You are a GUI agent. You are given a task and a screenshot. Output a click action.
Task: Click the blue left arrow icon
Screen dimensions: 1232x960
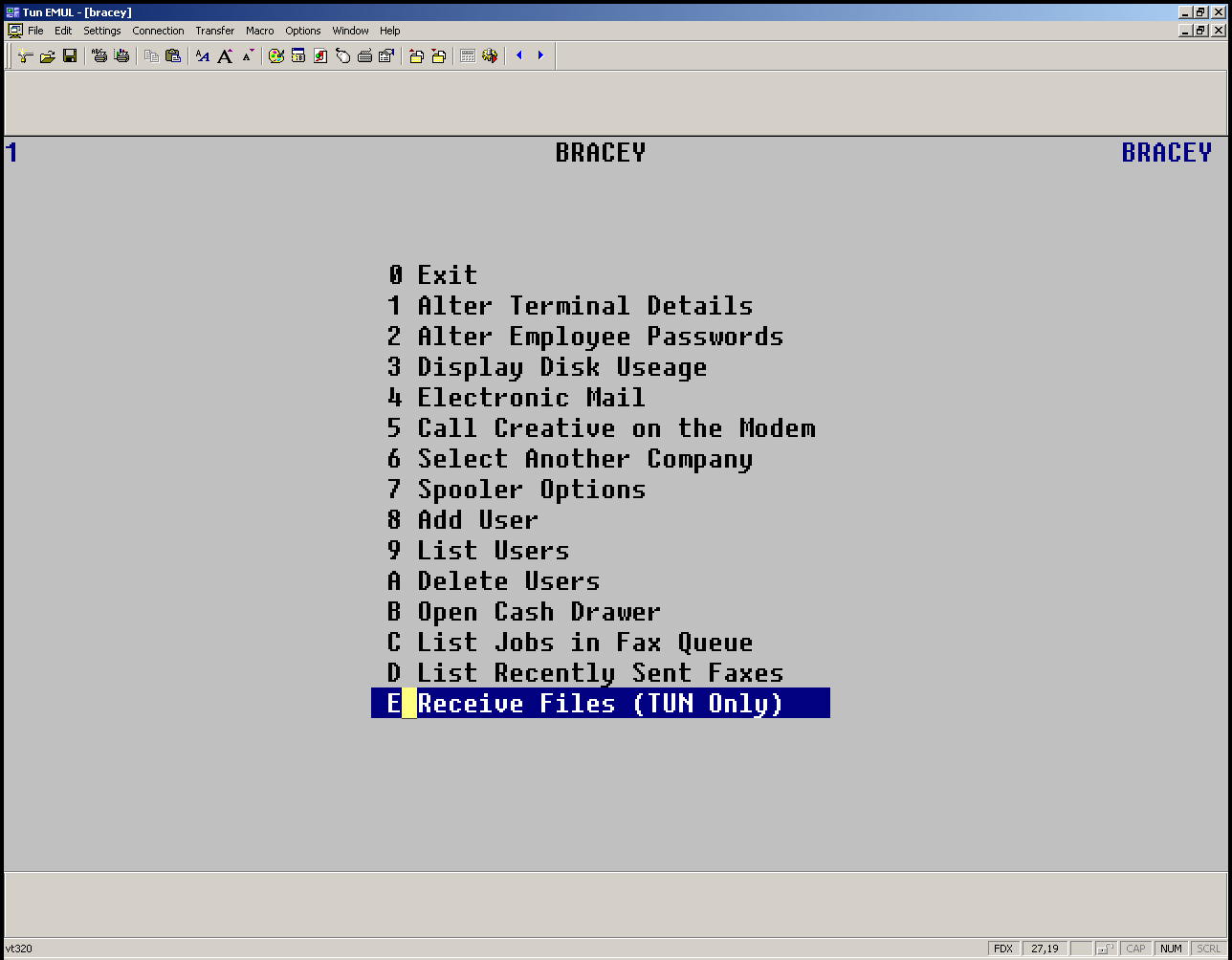519,55
